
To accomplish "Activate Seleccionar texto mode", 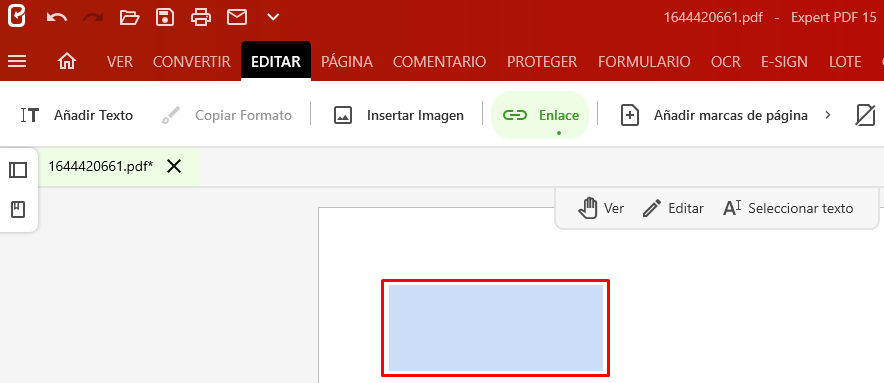I will click(x=788, y=208).
